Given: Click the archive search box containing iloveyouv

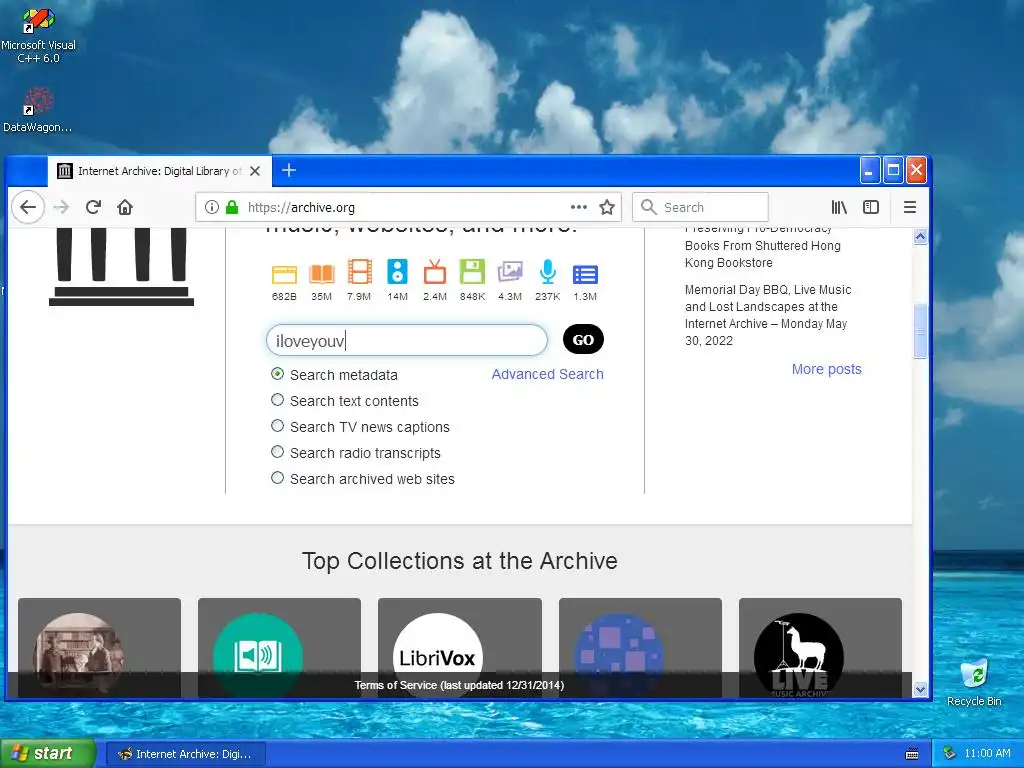Looking at the screenshot, I should [x=407, y=340].
